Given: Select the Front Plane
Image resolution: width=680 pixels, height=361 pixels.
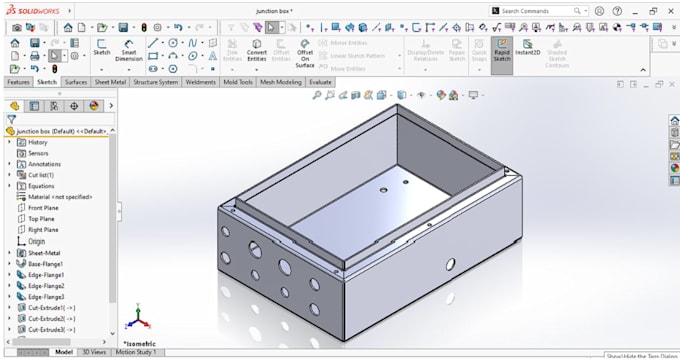Looking at the screenshot, I should [43, 208].
